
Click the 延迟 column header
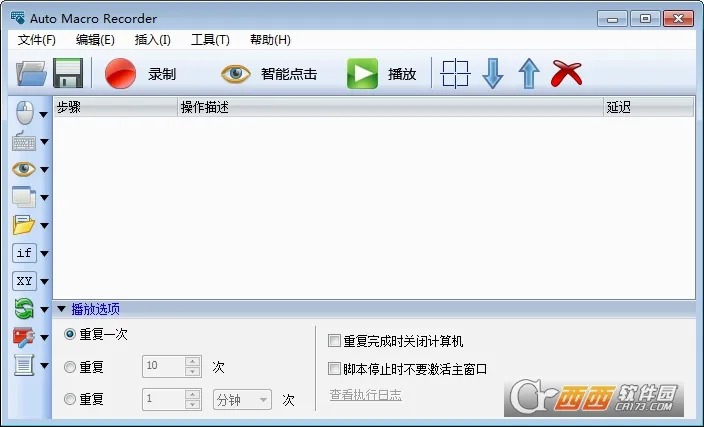point(648,107)
